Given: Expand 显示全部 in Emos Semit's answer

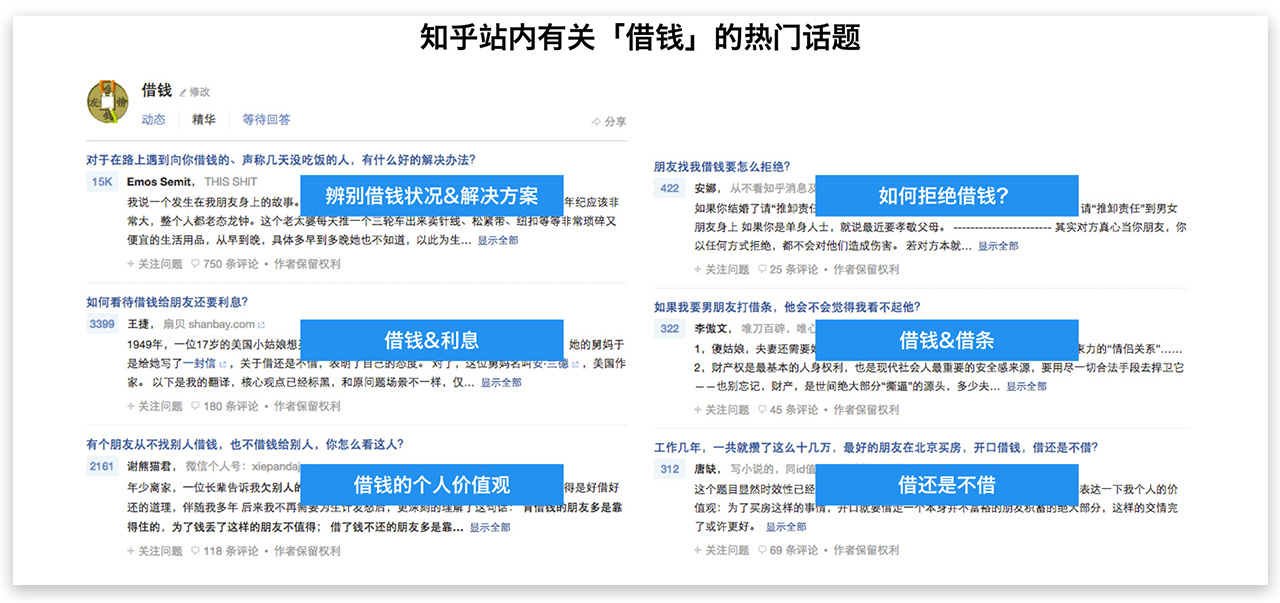Looking at the screenshot, I should tap(498, 241).
